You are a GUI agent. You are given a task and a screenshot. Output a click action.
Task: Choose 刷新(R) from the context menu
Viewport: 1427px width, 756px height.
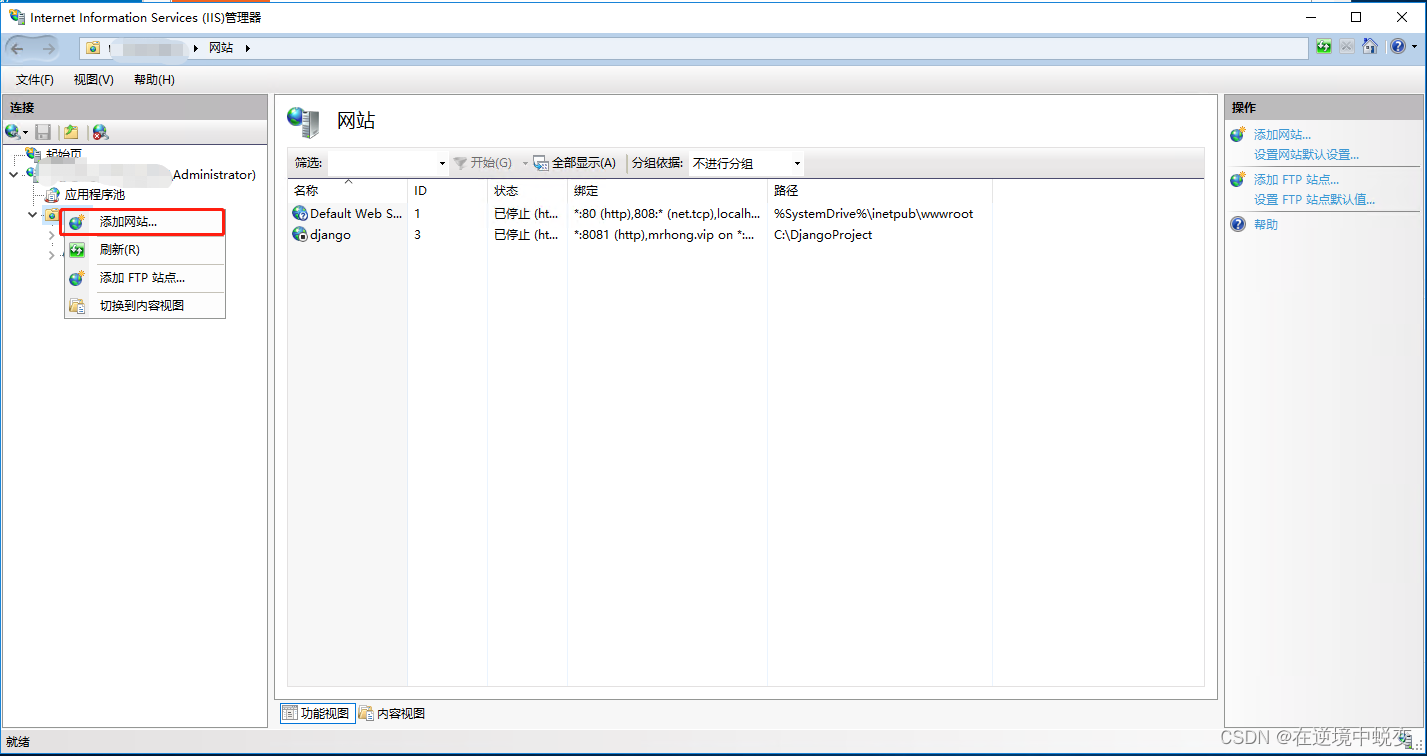pyautogui.click(x=145, y=250)
